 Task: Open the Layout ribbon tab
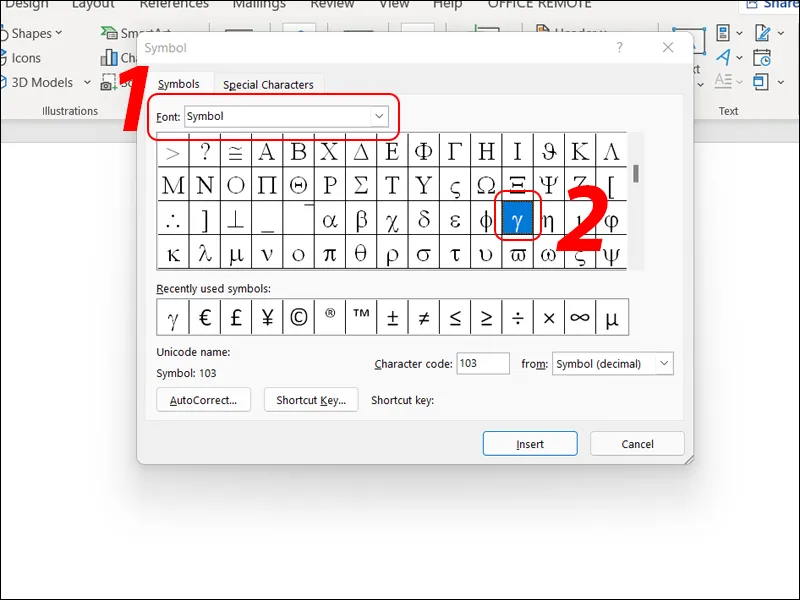[x=91, y=4]
